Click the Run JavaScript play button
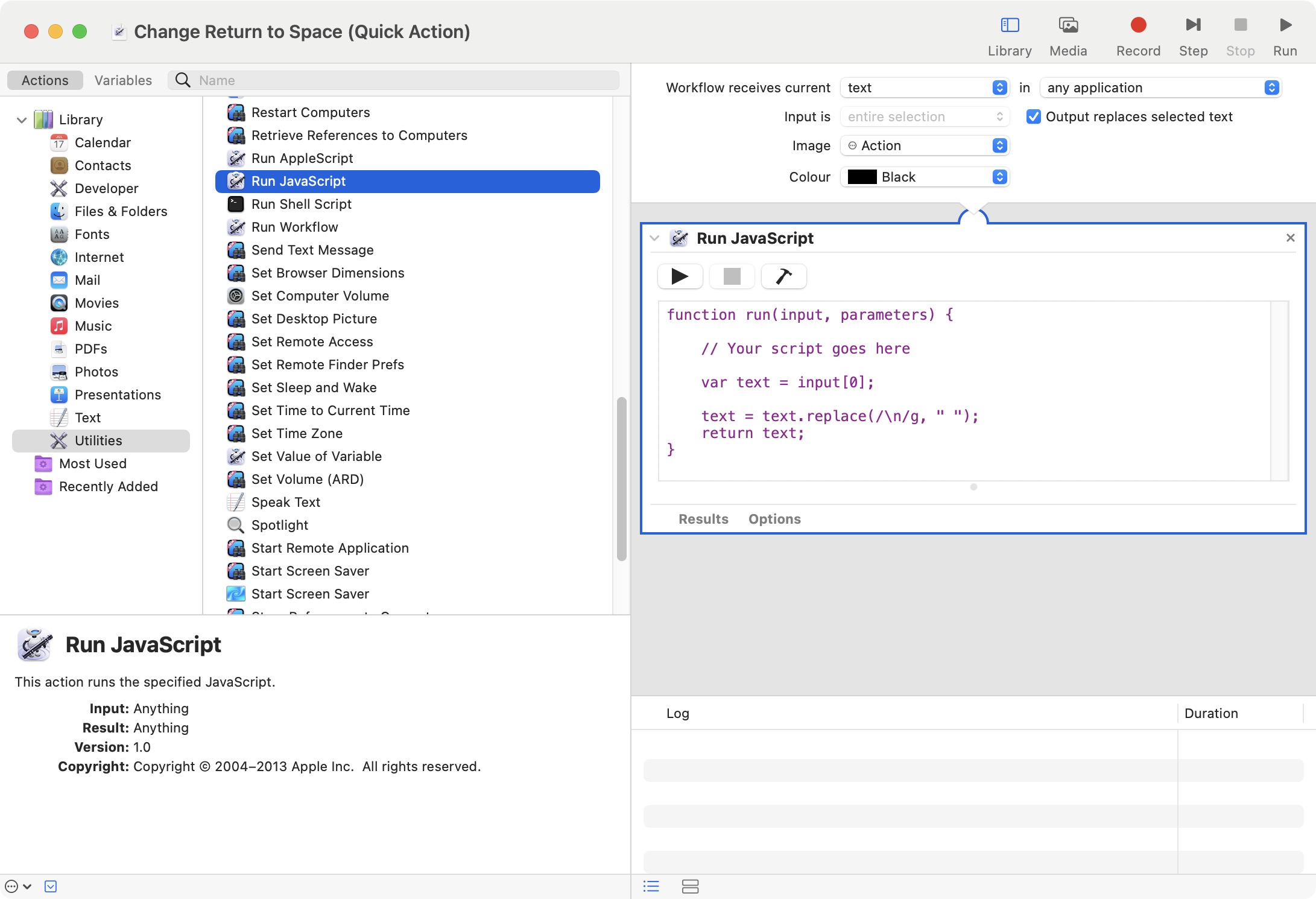 [x=680, y=276]
